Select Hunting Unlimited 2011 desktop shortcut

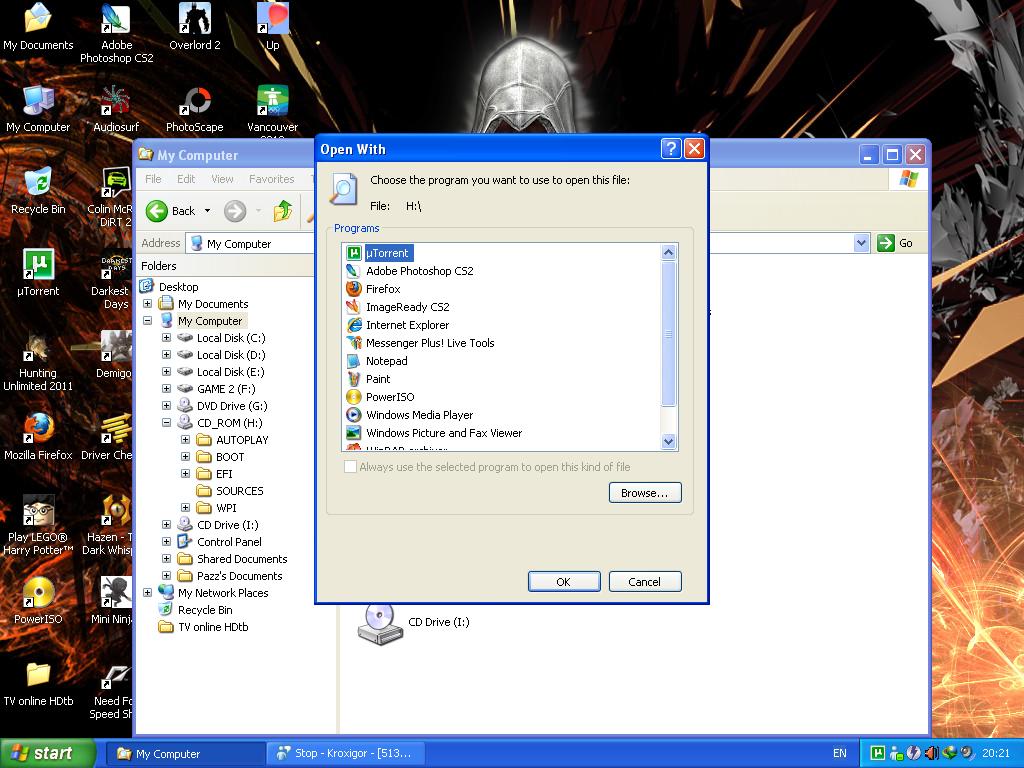38,362
